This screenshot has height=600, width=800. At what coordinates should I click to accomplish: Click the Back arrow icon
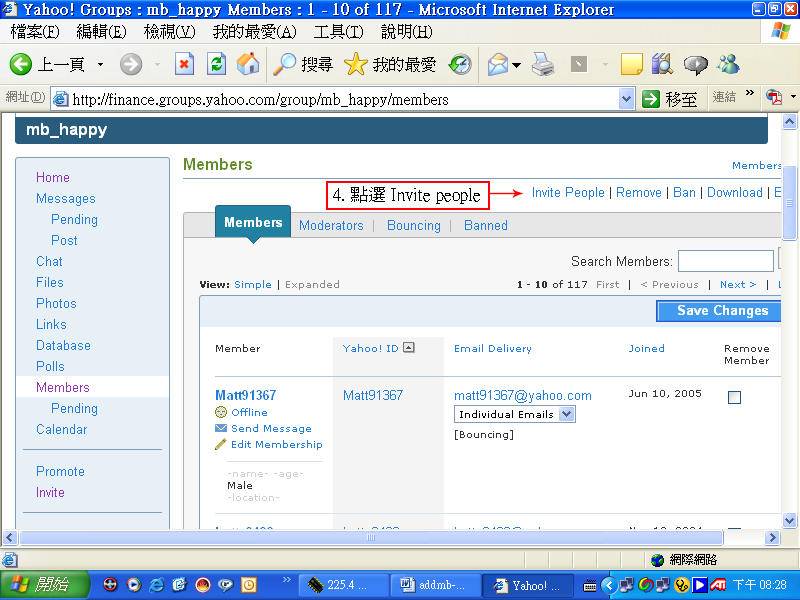point(21,65)
